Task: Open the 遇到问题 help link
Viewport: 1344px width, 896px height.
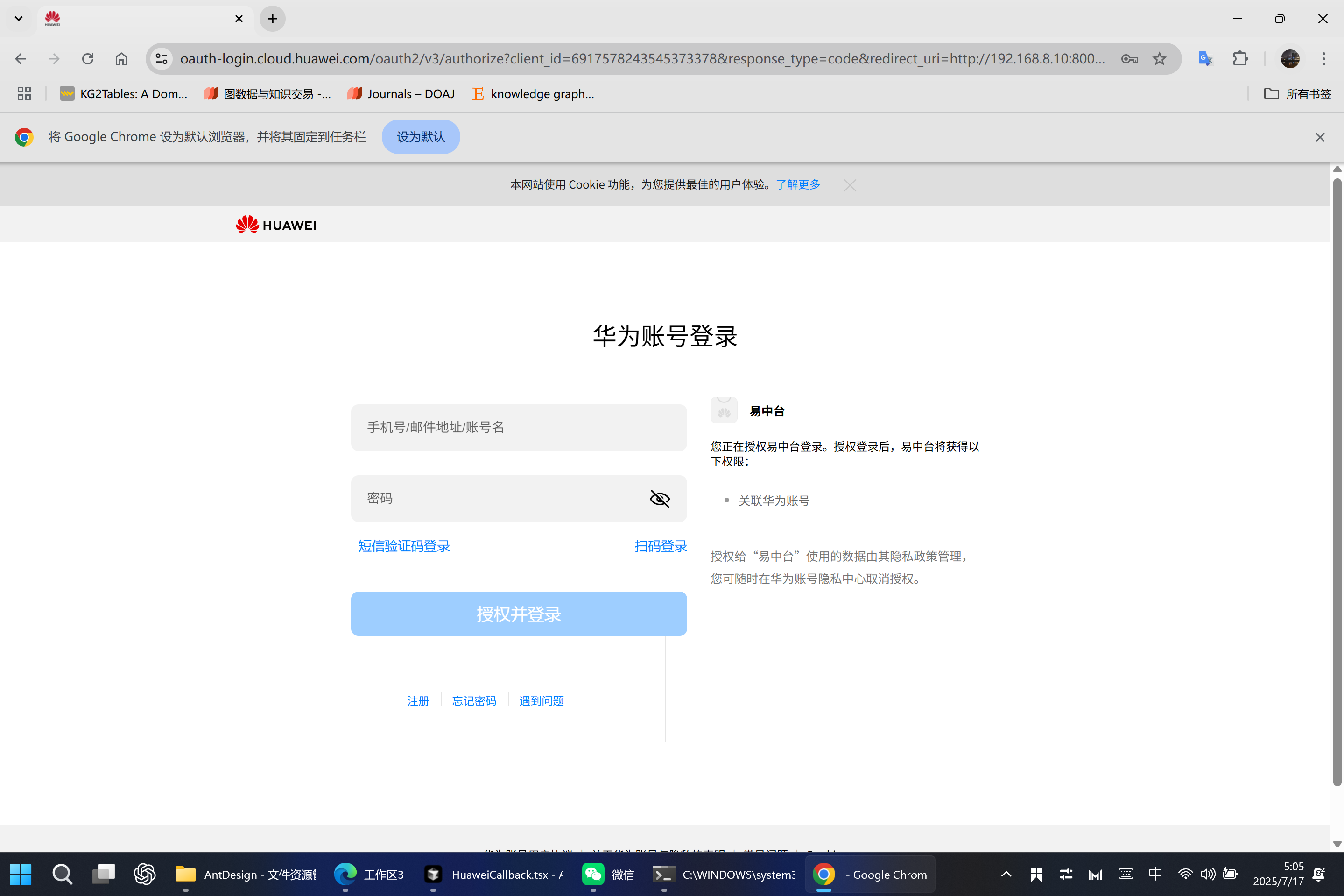Action: click(541, 700)
